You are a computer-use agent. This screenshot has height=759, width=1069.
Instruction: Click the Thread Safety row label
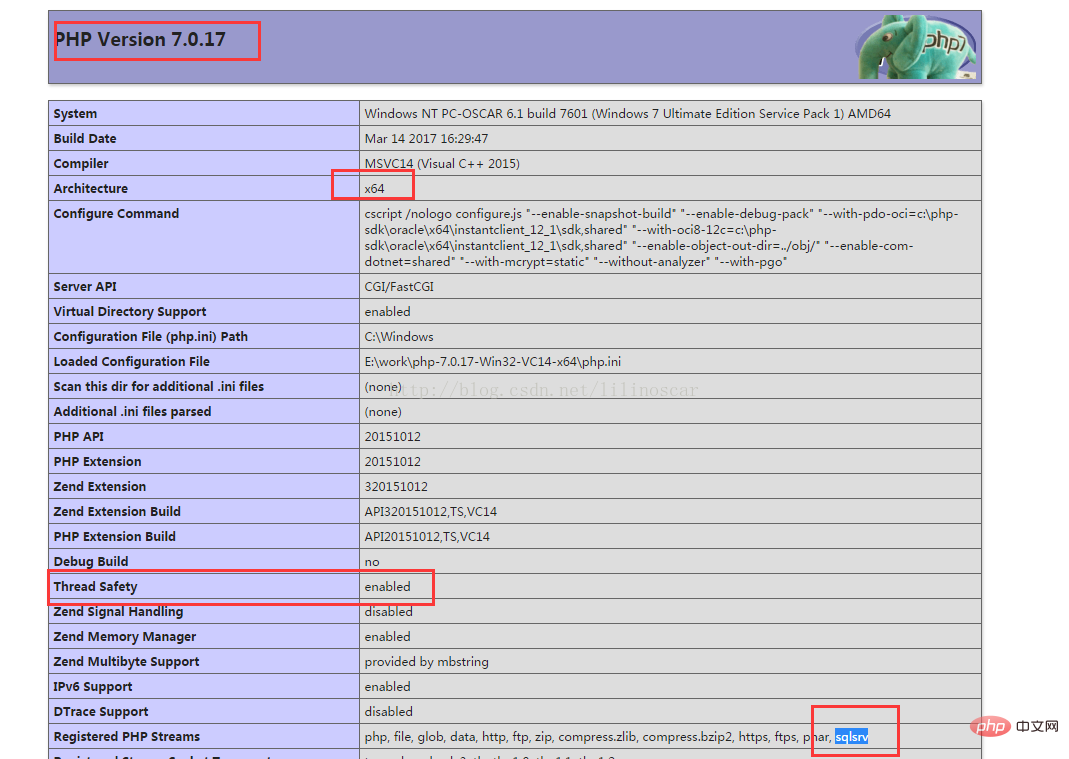[96, 587]
